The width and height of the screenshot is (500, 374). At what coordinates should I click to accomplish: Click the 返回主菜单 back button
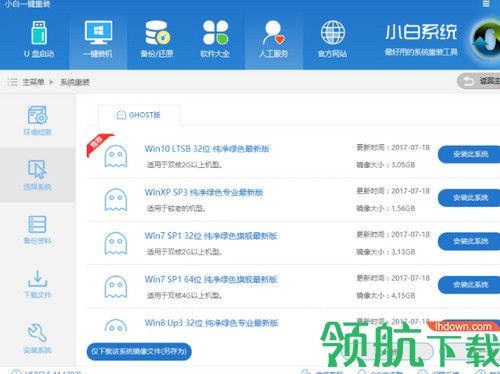[479, 81]
